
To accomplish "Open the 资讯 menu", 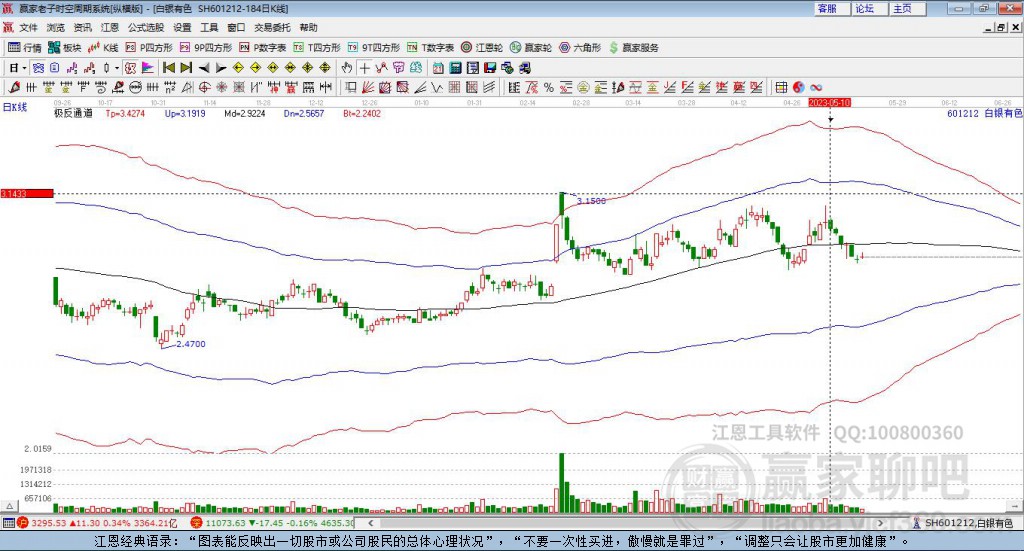I will [82, 27].
